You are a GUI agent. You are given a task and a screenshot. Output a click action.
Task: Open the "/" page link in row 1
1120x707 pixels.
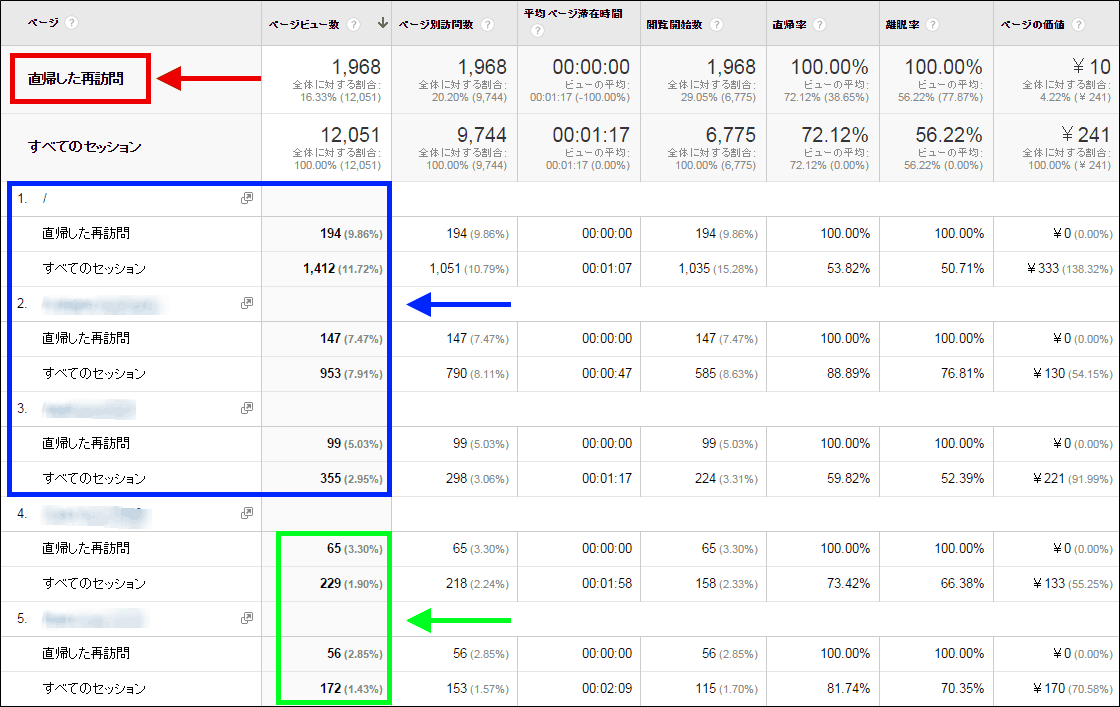pyautogui.click(x=45, y=199)
